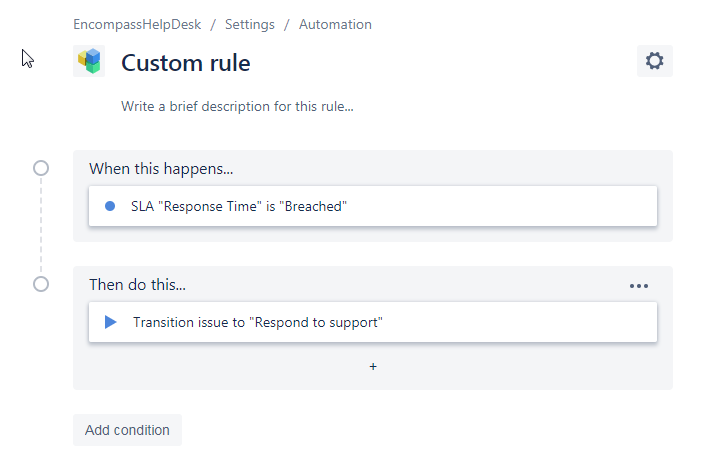The height and width of the screenshot is (471, 707).
Task: Click the circle node beside 'Then do this'
Action: click(x=41, y=284)
